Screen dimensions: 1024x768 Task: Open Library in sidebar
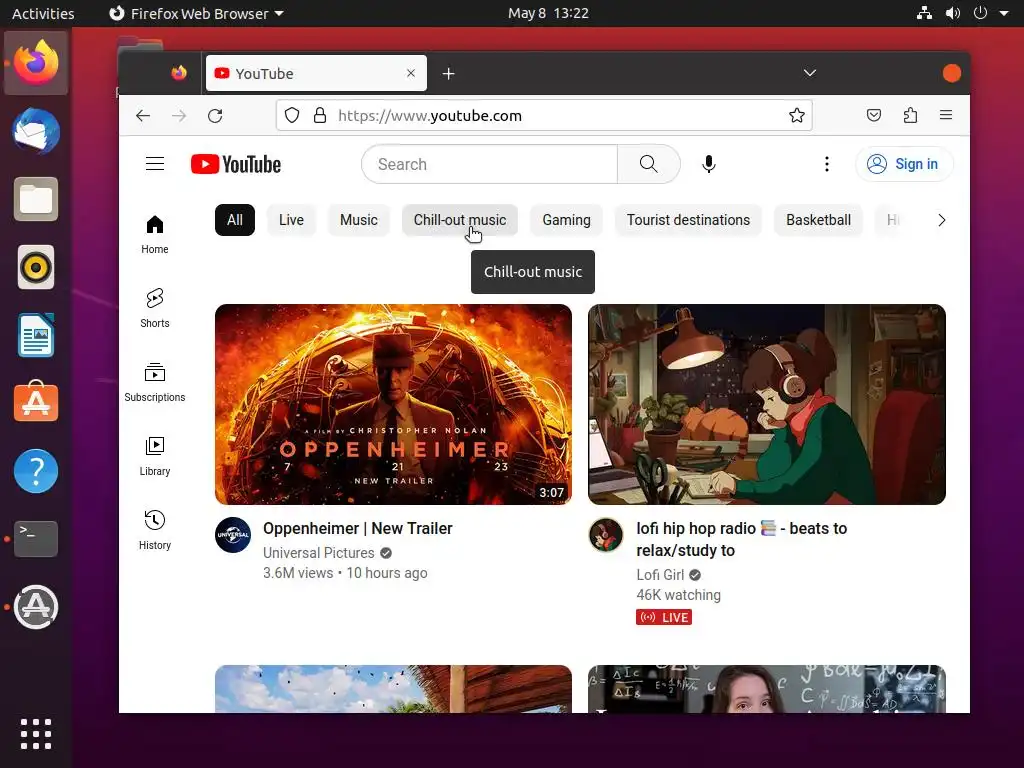[x=155, y=456]
